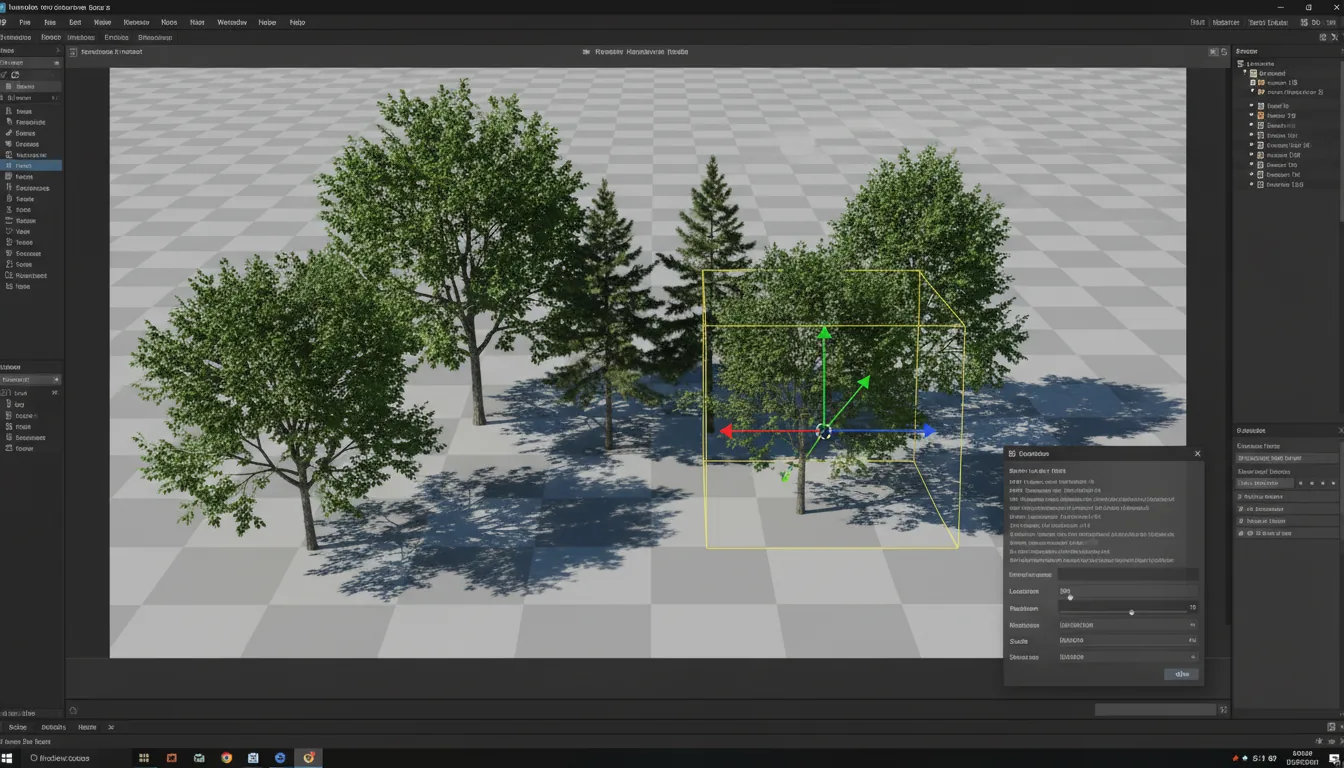
Task: Click the Help menu entry at top
Action: pos(296,22)
